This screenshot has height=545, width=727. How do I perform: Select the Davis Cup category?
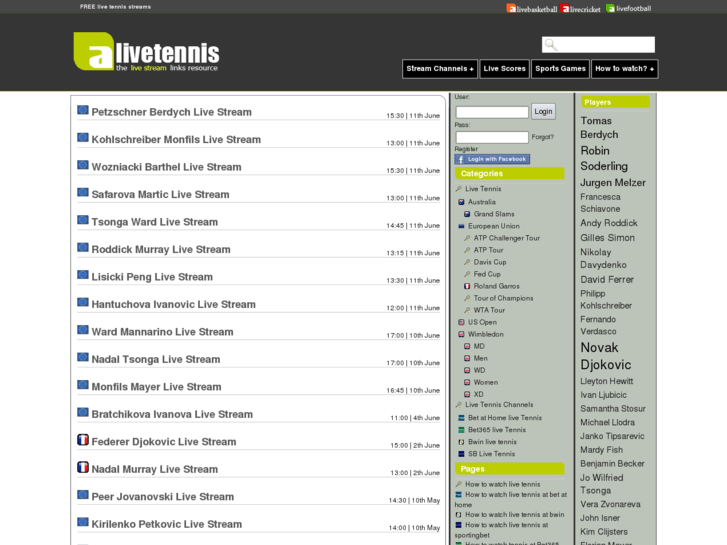pyautogui.click(x=490, y=262)
